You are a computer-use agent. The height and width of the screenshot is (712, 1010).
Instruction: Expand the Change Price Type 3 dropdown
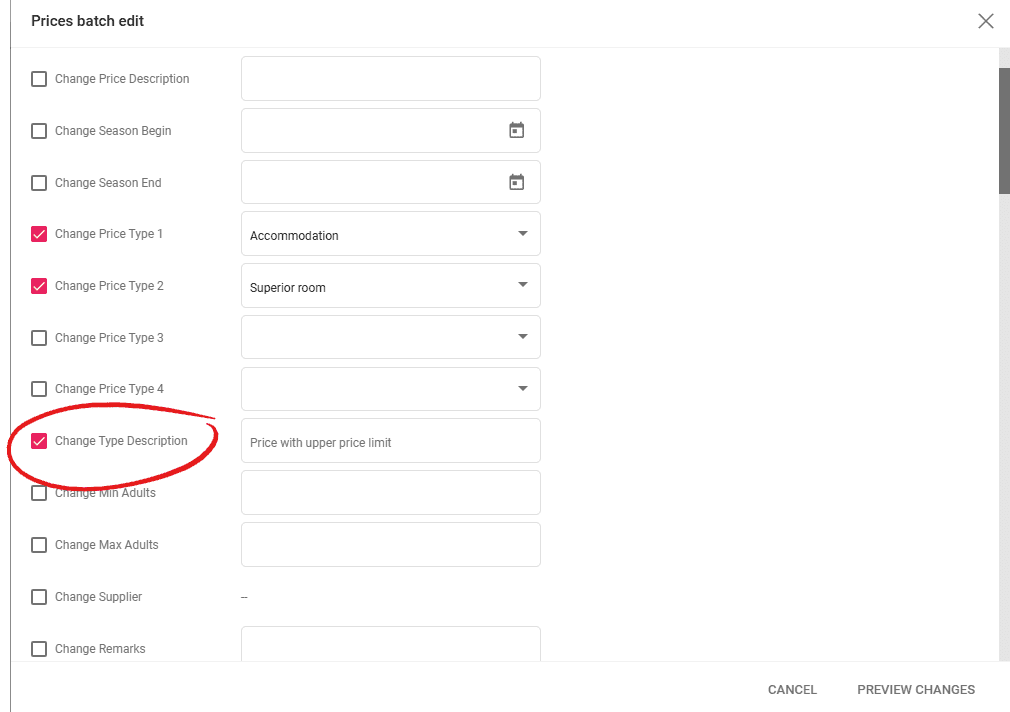pyautogui.click(x=522, y=337)
